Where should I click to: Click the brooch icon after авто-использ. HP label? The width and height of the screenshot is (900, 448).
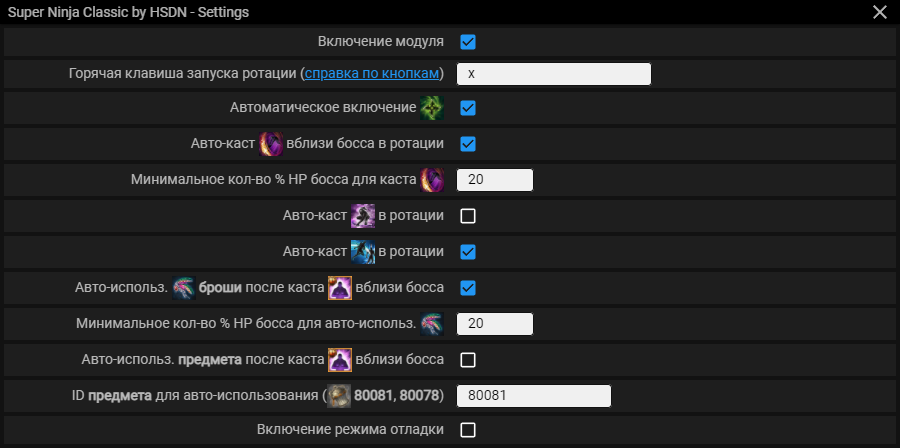[432, 323]
